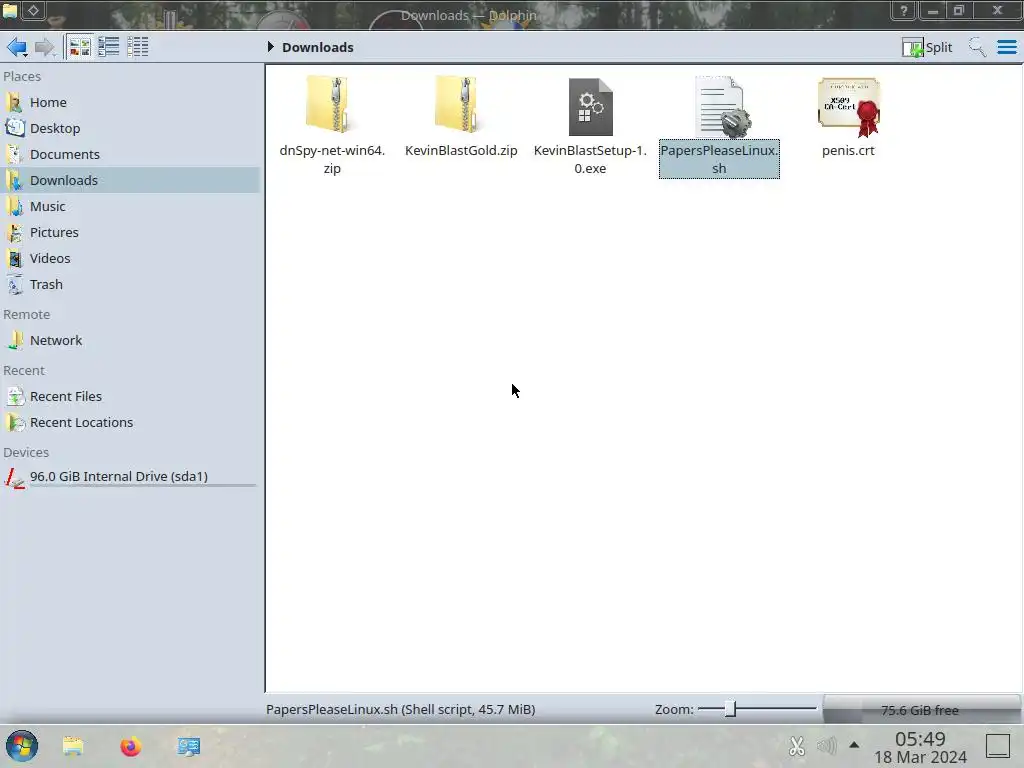The image size is (1024, 768).
Task: Select Downloads in Places sidebar
Action: (131, 180)
